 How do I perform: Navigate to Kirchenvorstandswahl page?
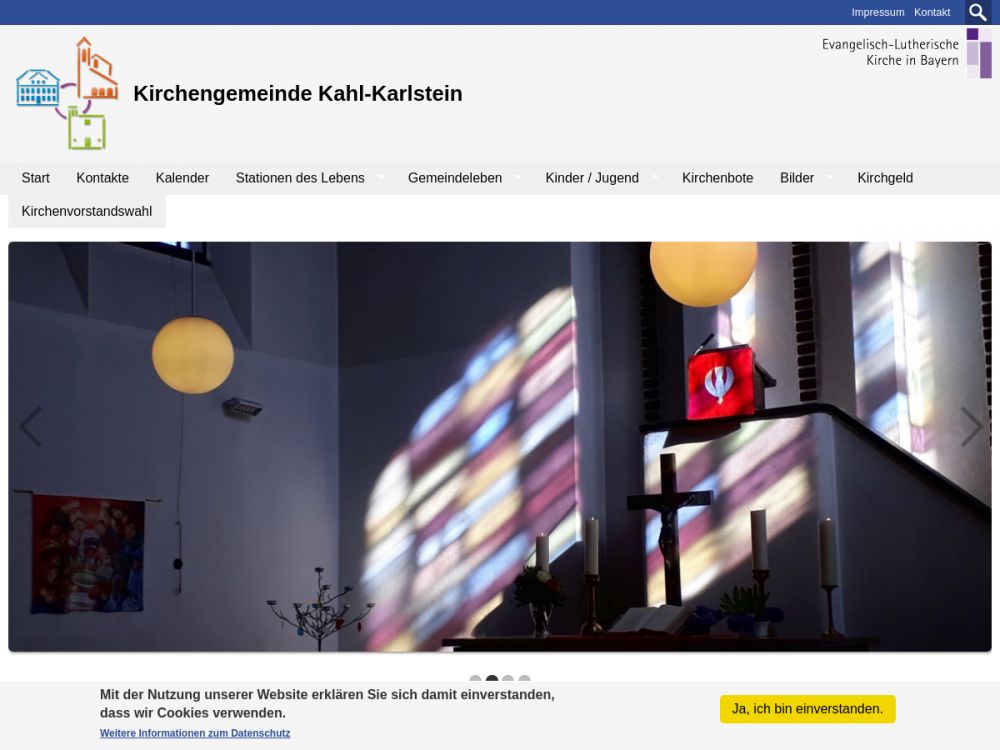87,211
